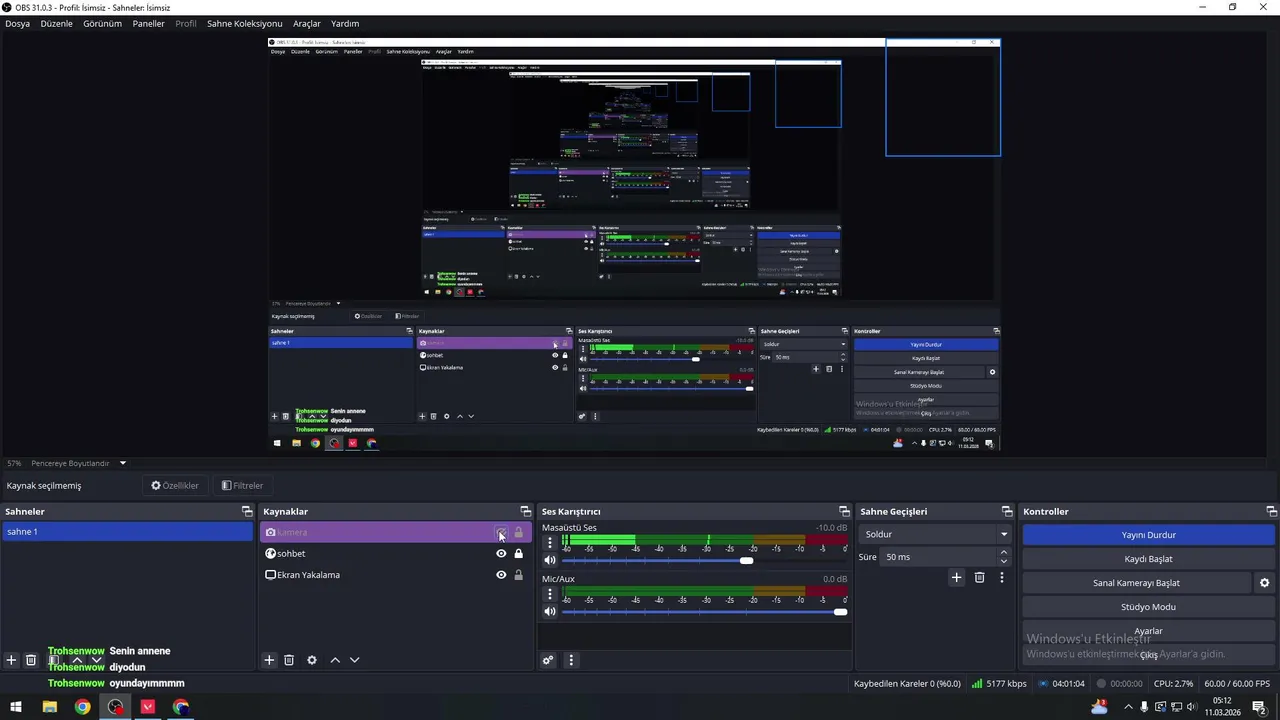Toggle lock on Kamera source
The height and width of the screenshot is (720, 1280).
coord(518,532)
